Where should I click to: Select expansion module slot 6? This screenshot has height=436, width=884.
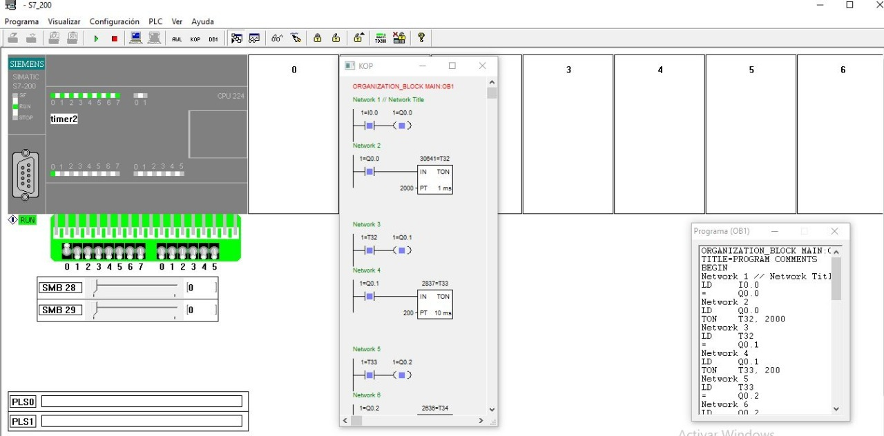pos(841,134)
